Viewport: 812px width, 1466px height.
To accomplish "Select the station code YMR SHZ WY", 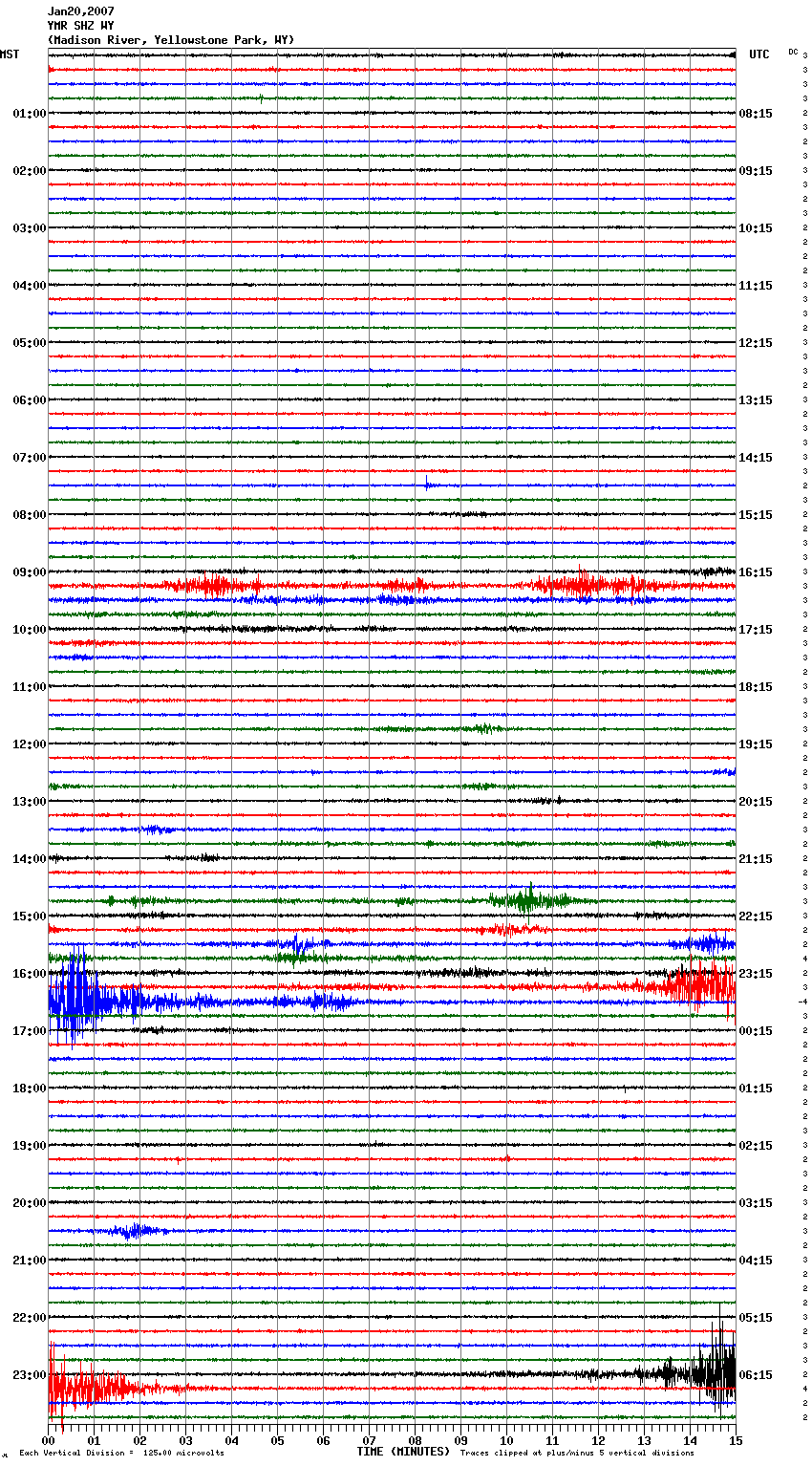I will 80,26.
